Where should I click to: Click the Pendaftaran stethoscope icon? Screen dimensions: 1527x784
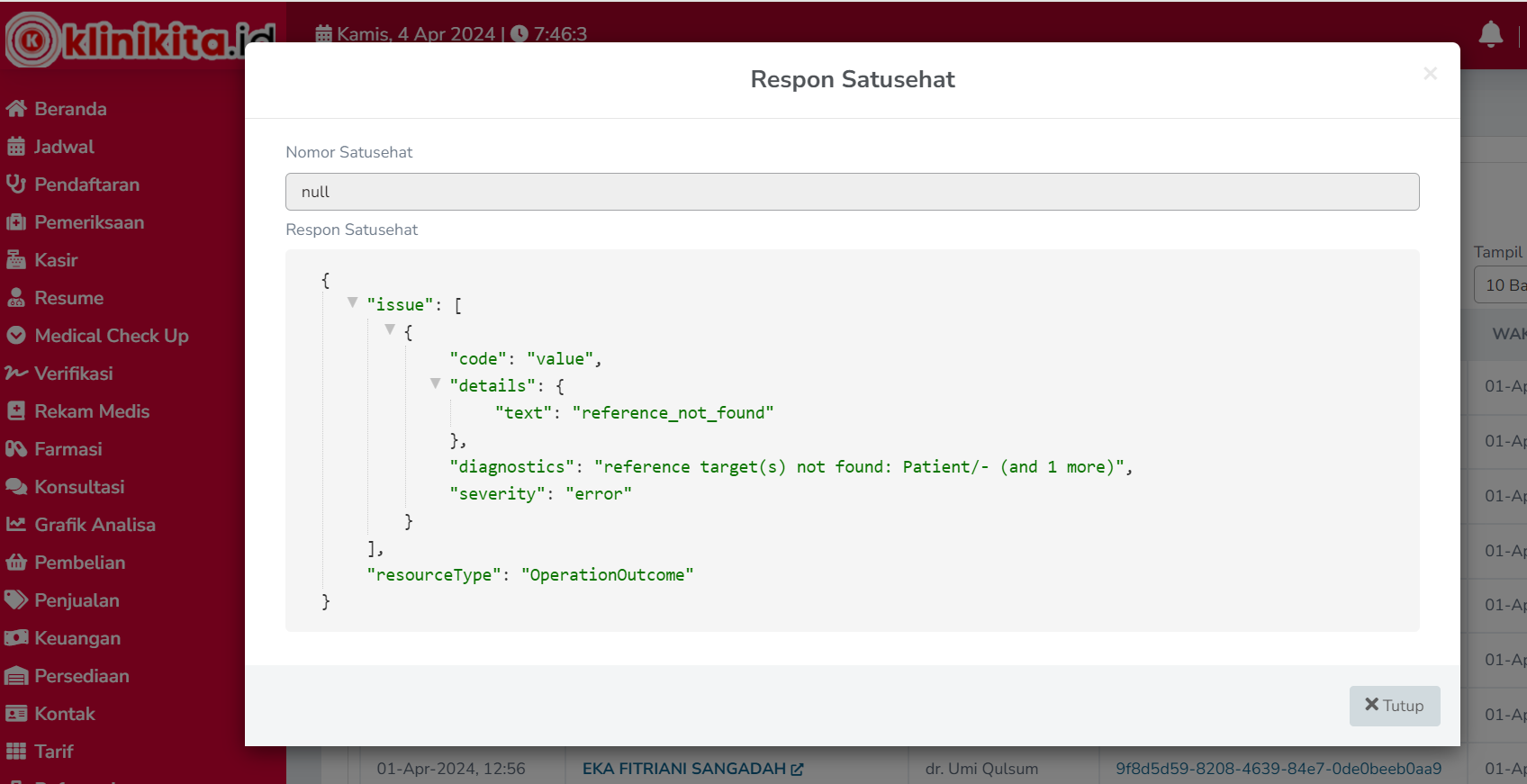pos(16,185)
